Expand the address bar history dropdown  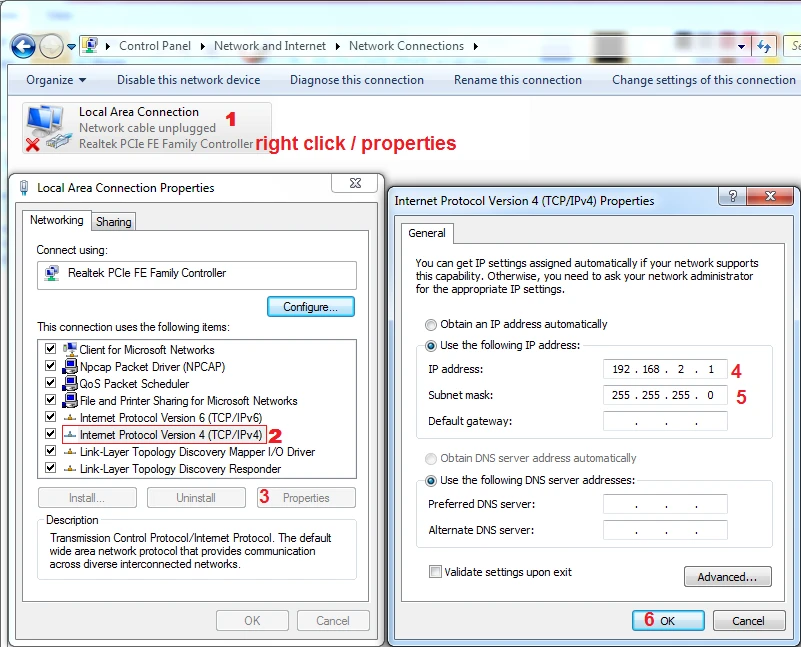click(x=742, y=46)
